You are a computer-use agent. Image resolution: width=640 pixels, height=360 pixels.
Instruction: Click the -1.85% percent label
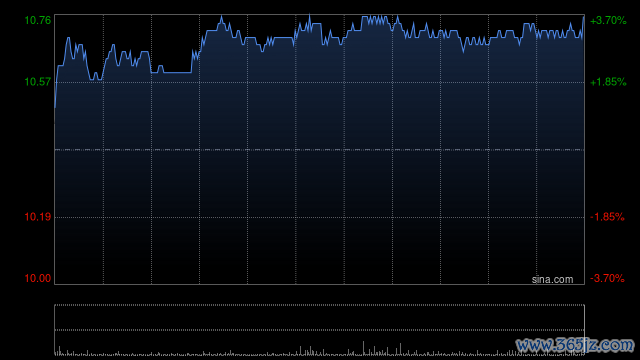click(x=607, y=217)
